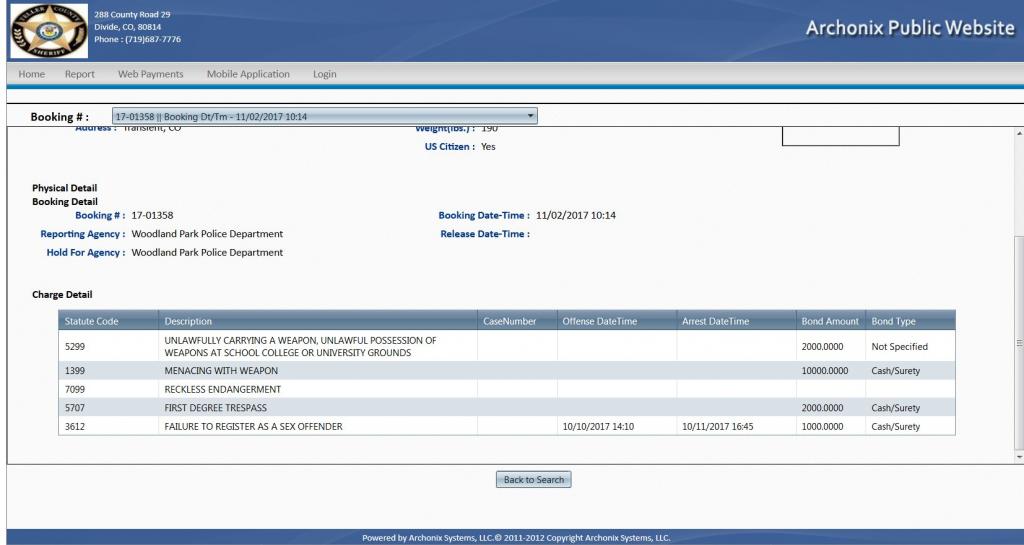The width and height of the screenshot is (1024, 545).
Task: Click the Offense DateTime column header
Action: [599, 321]
